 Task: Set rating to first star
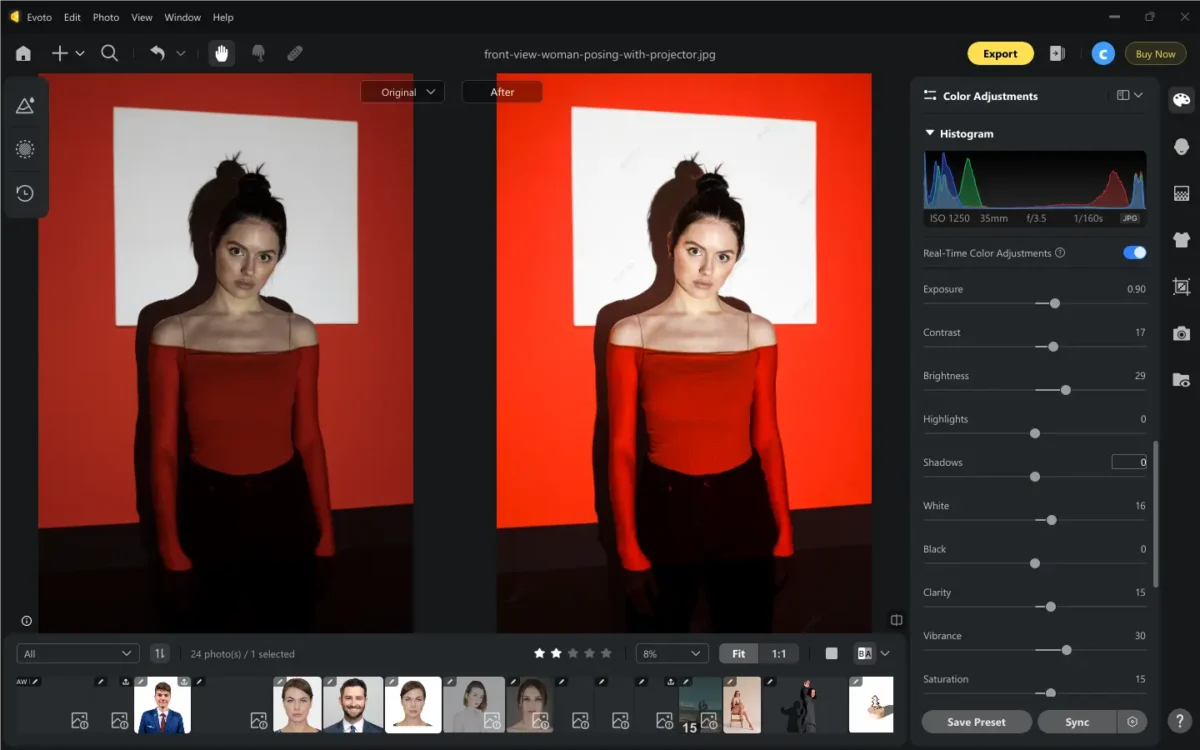(540, 653)
